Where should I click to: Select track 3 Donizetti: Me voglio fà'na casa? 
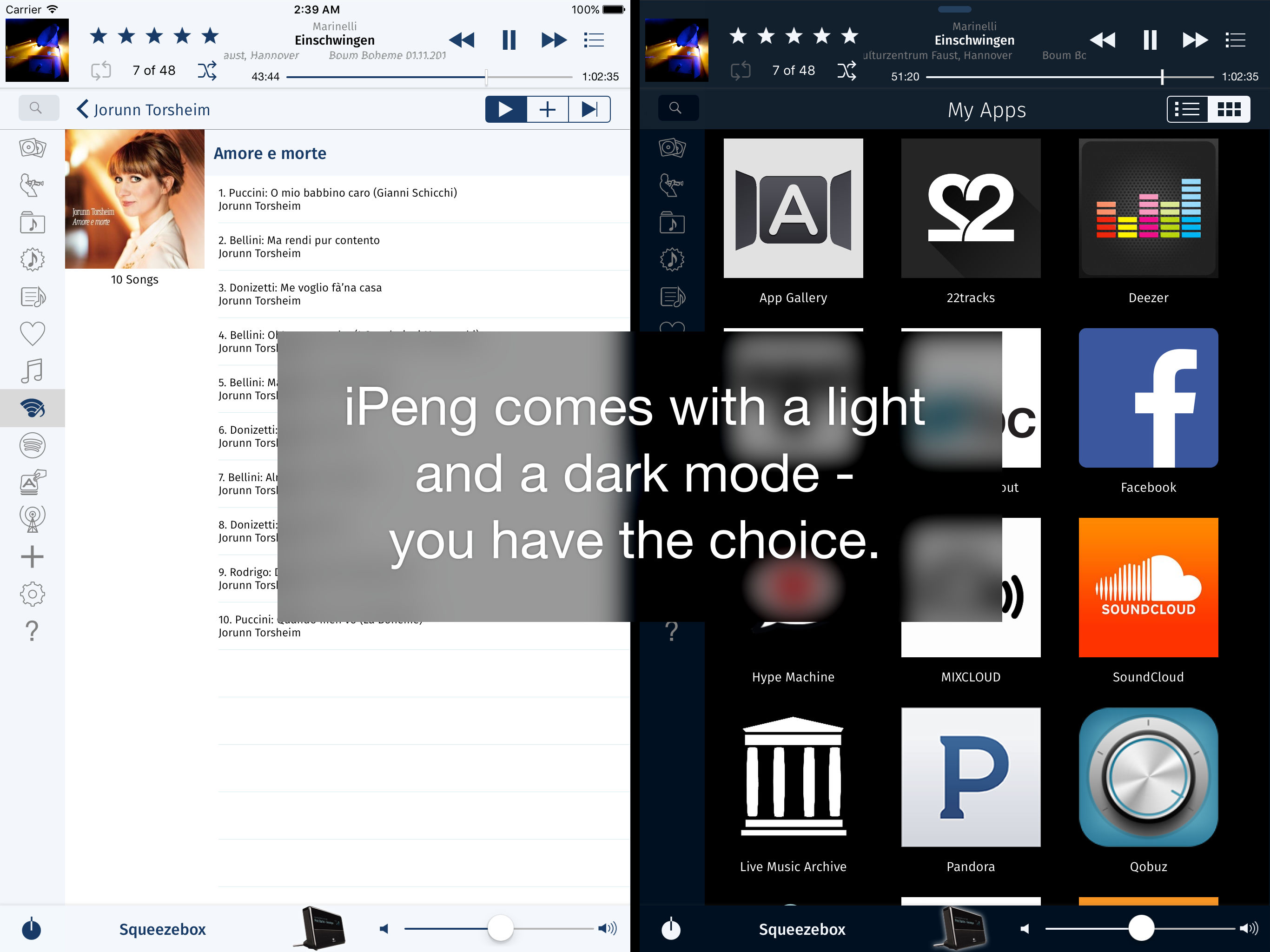[x=423, y=294]
